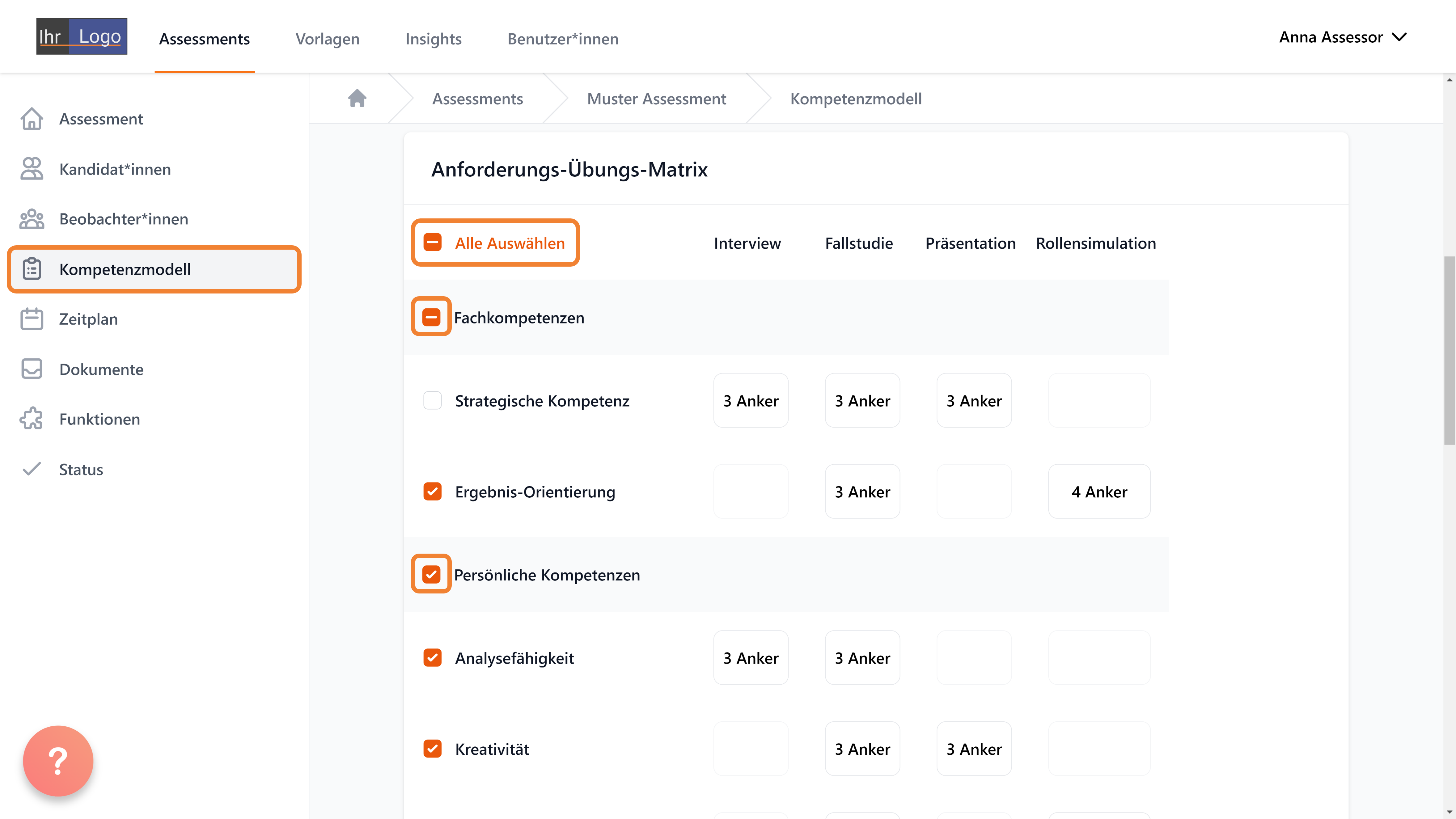The image size is (1456, 819).
Task: Switch to the Assessments top tab
Action: tap(205, 38)
